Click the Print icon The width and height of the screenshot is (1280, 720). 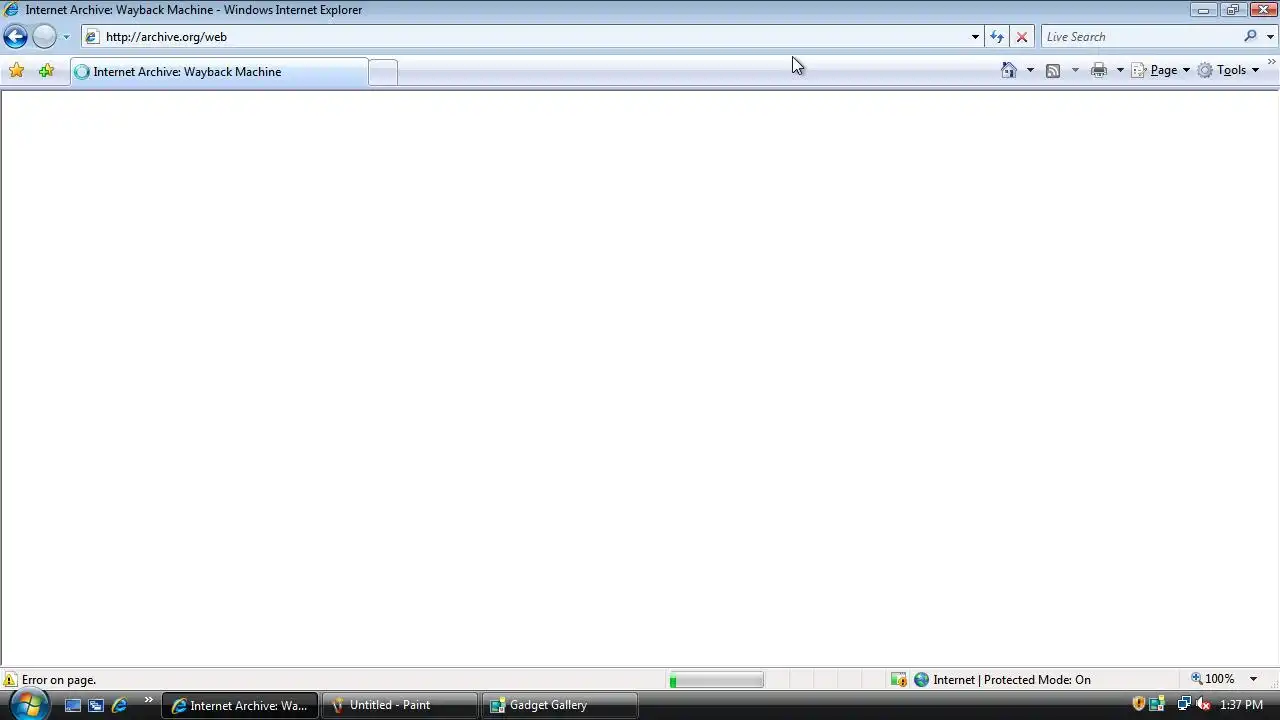point(1099,70)
